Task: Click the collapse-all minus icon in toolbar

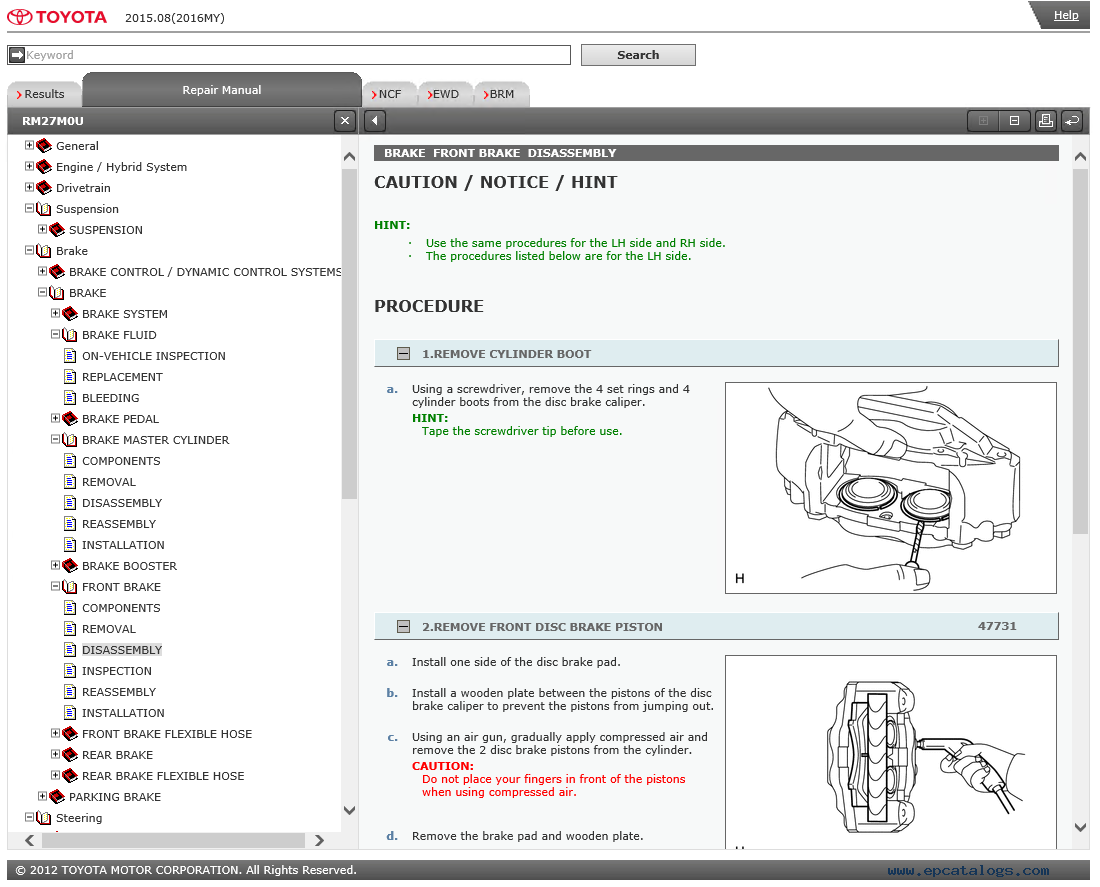Action: click(1014, 121)
